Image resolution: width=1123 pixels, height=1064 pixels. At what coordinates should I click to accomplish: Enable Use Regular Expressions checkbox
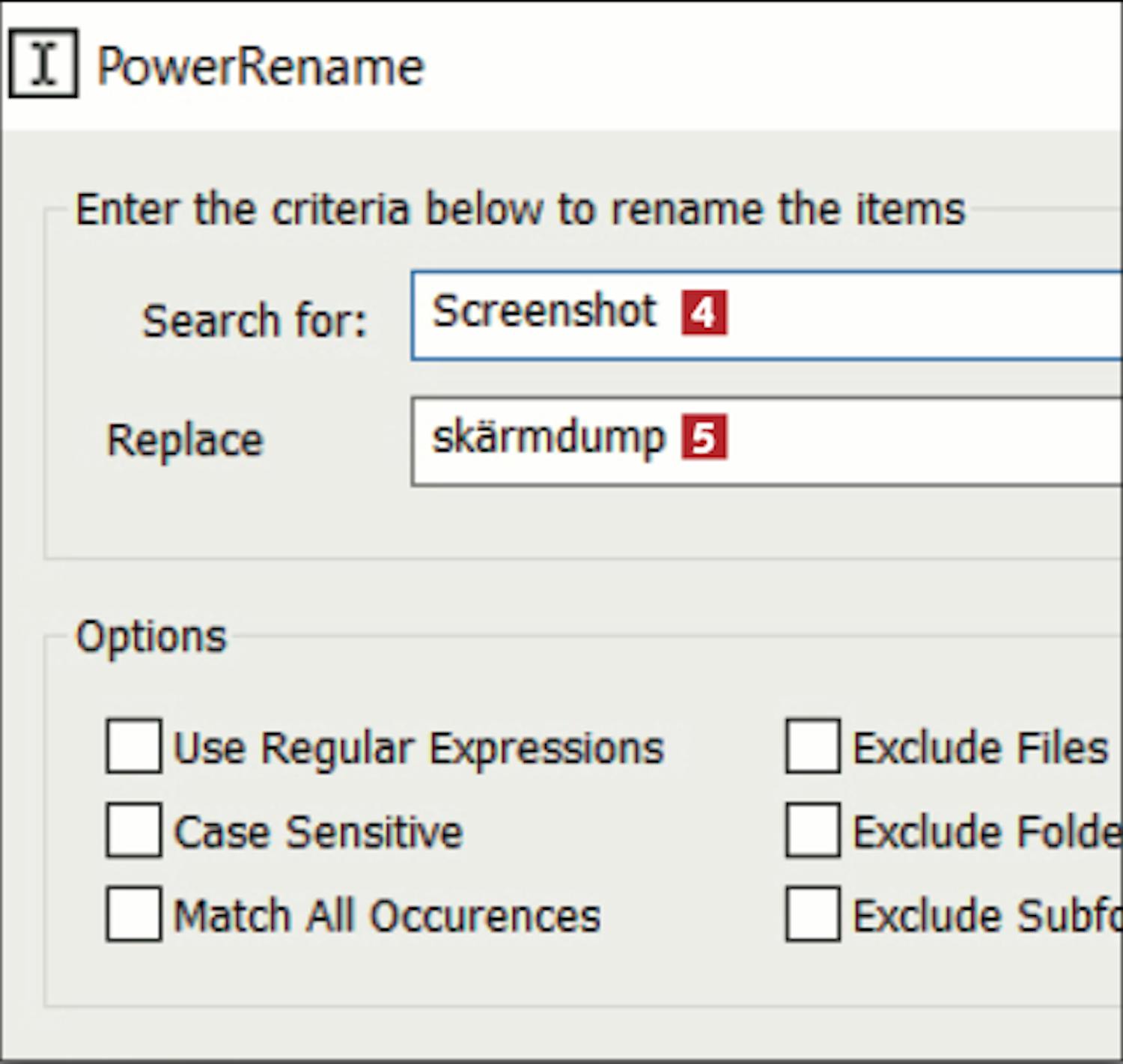click(x=133, y=746)
